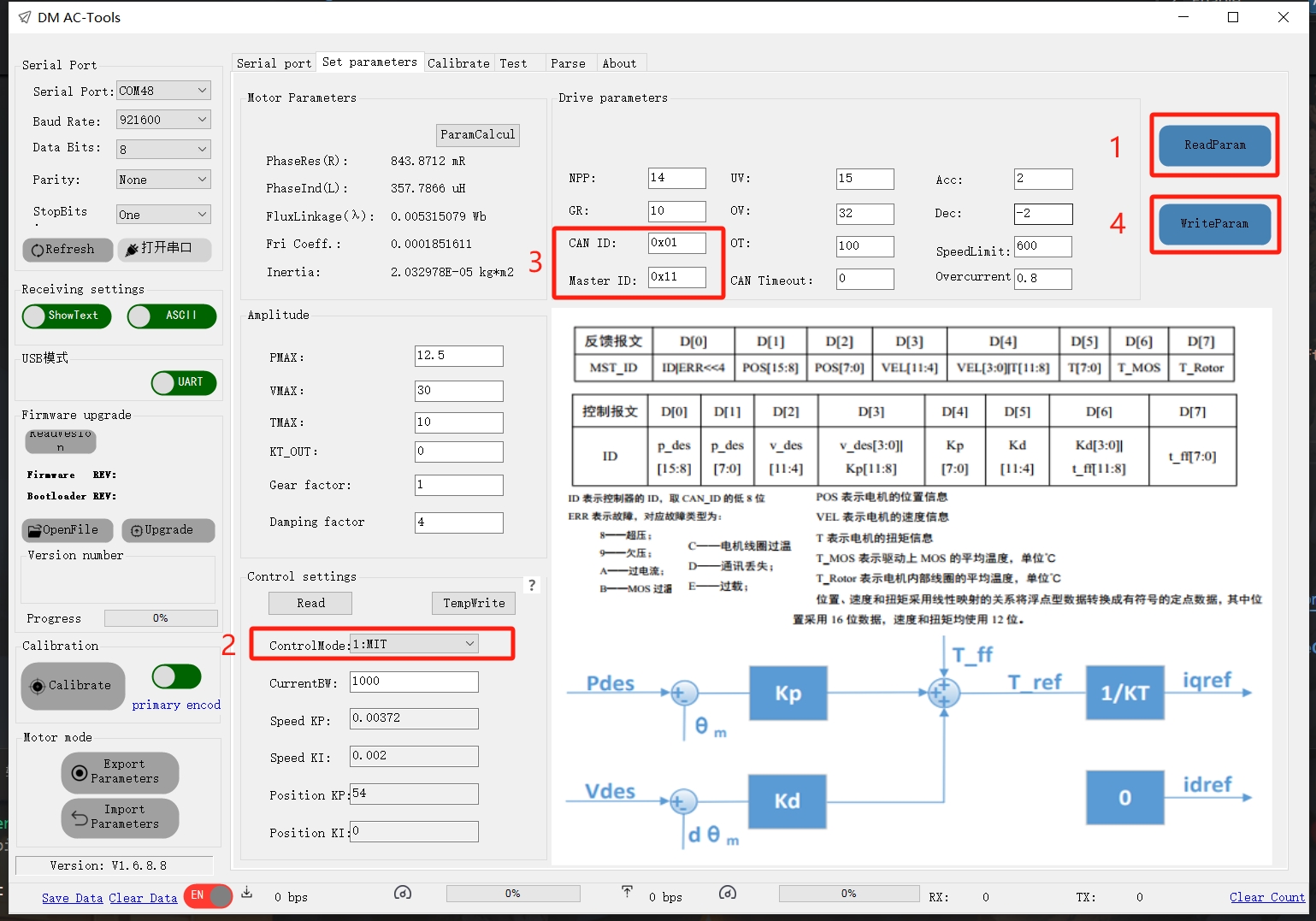The height and width of the screenshot is (921, 1316).
Task: Click the ParamCalcul button
Action: pyautogui.click(x=478, y=135)
